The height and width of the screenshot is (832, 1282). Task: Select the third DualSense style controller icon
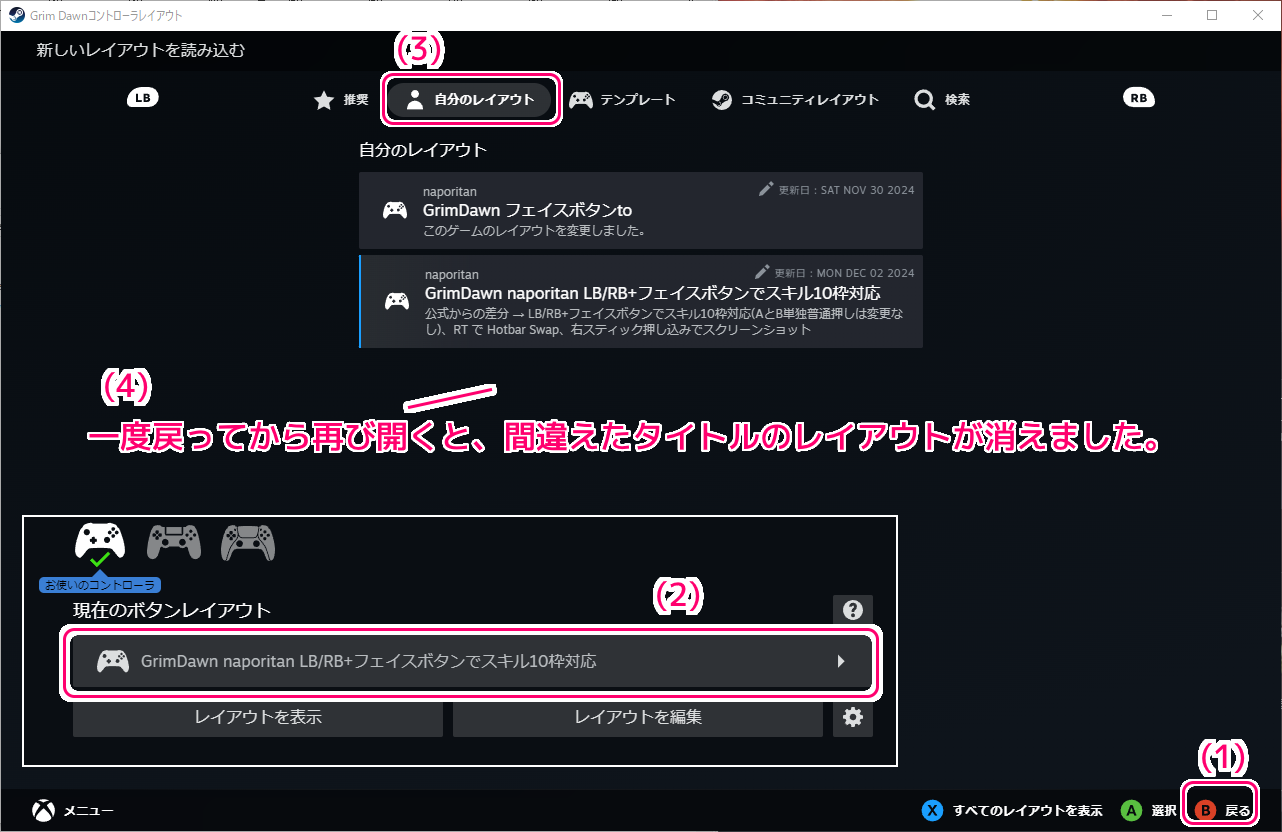pos(248,542)
